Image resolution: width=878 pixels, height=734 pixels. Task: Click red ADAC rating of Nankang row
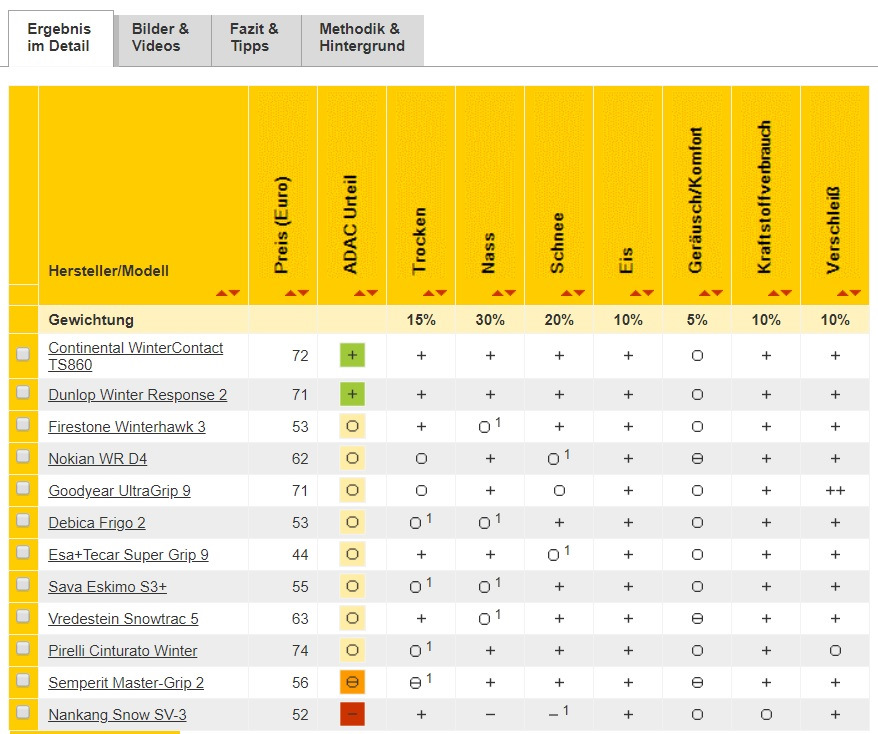[x=352, y=714]
